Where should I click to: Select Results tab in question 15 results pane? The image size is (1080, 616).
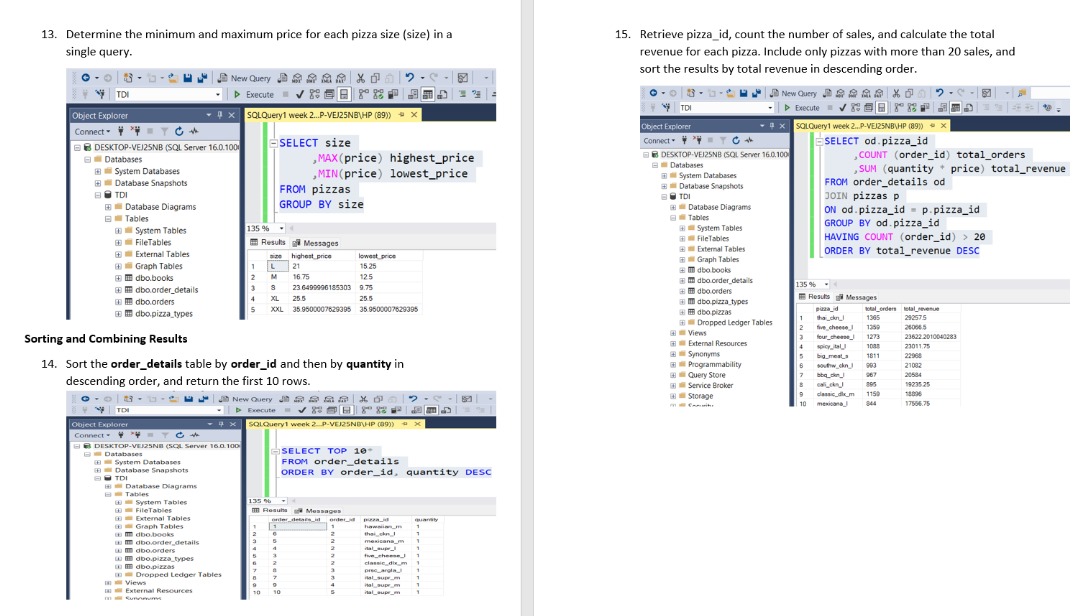click(814, 296)
